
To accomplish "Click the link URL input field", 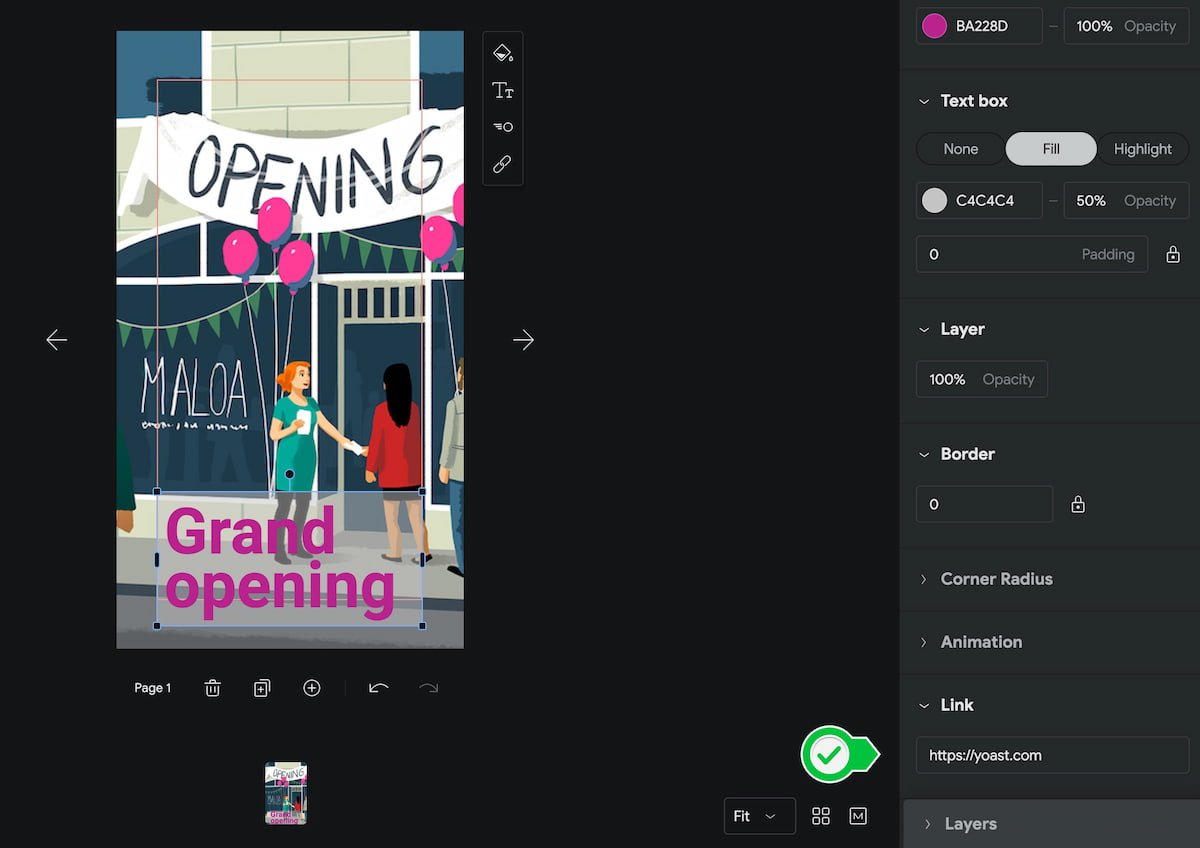I will (x=1052, y=756).
